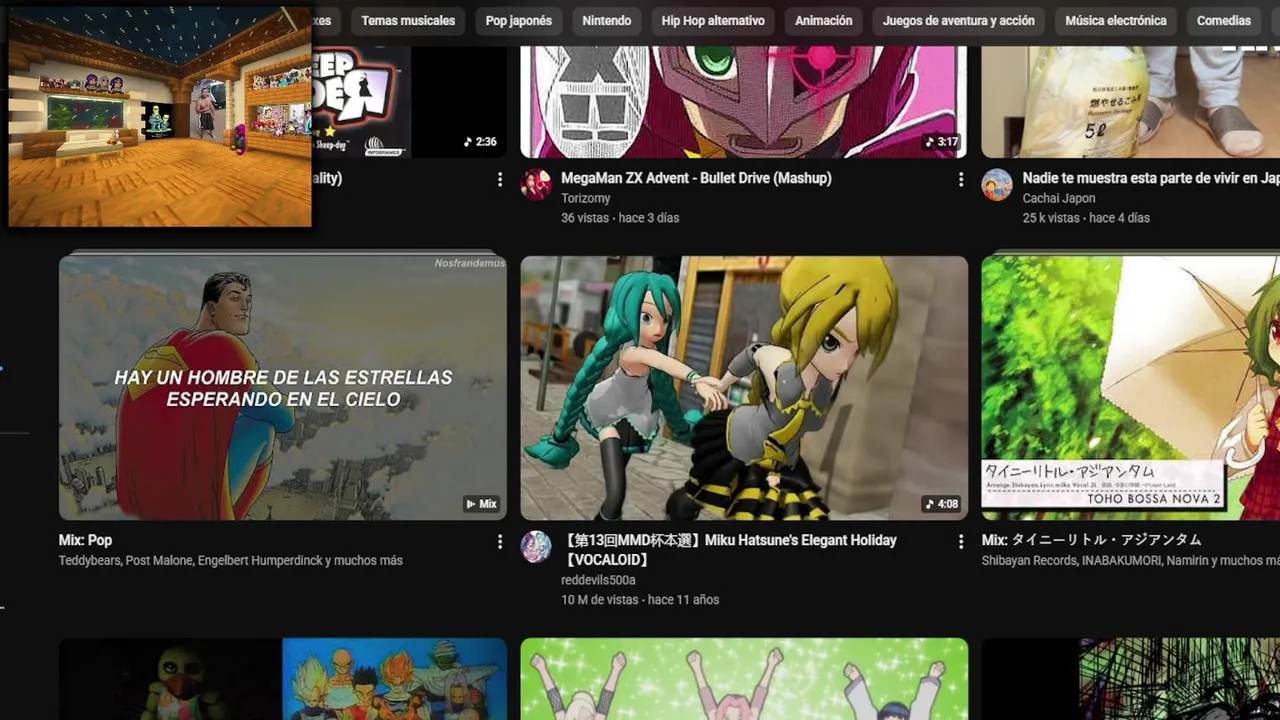Viewport: 1280px width, 720px height.
Task: Select the Pop japonés filter chip
Action: pos(518,21)
